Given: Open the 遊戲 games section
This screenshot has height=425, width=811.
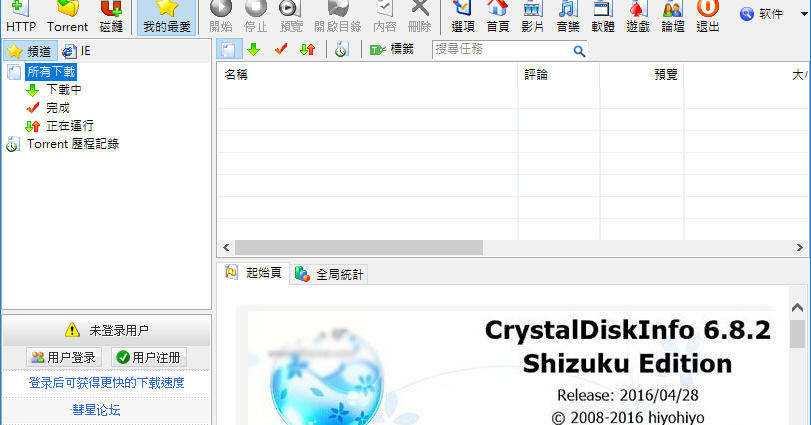Looking at the screenshot, I should 638,17.
